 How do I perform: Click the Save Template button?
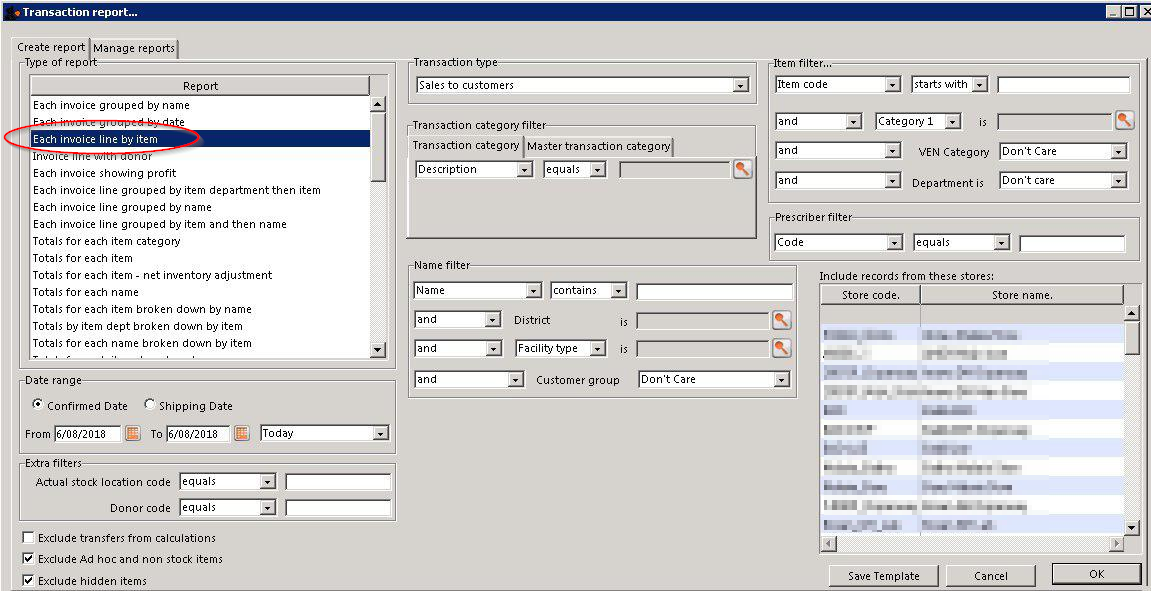(x=883, y=576)
